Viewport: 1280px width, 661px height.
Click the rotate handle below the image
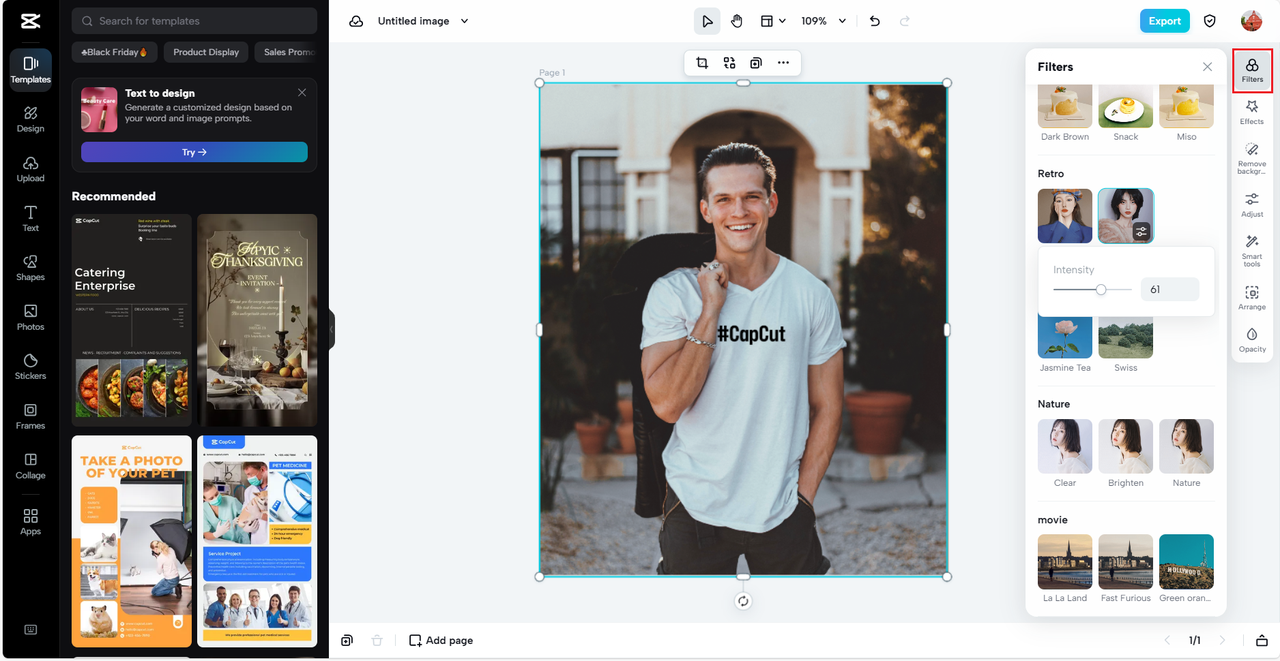click(743, 601)
